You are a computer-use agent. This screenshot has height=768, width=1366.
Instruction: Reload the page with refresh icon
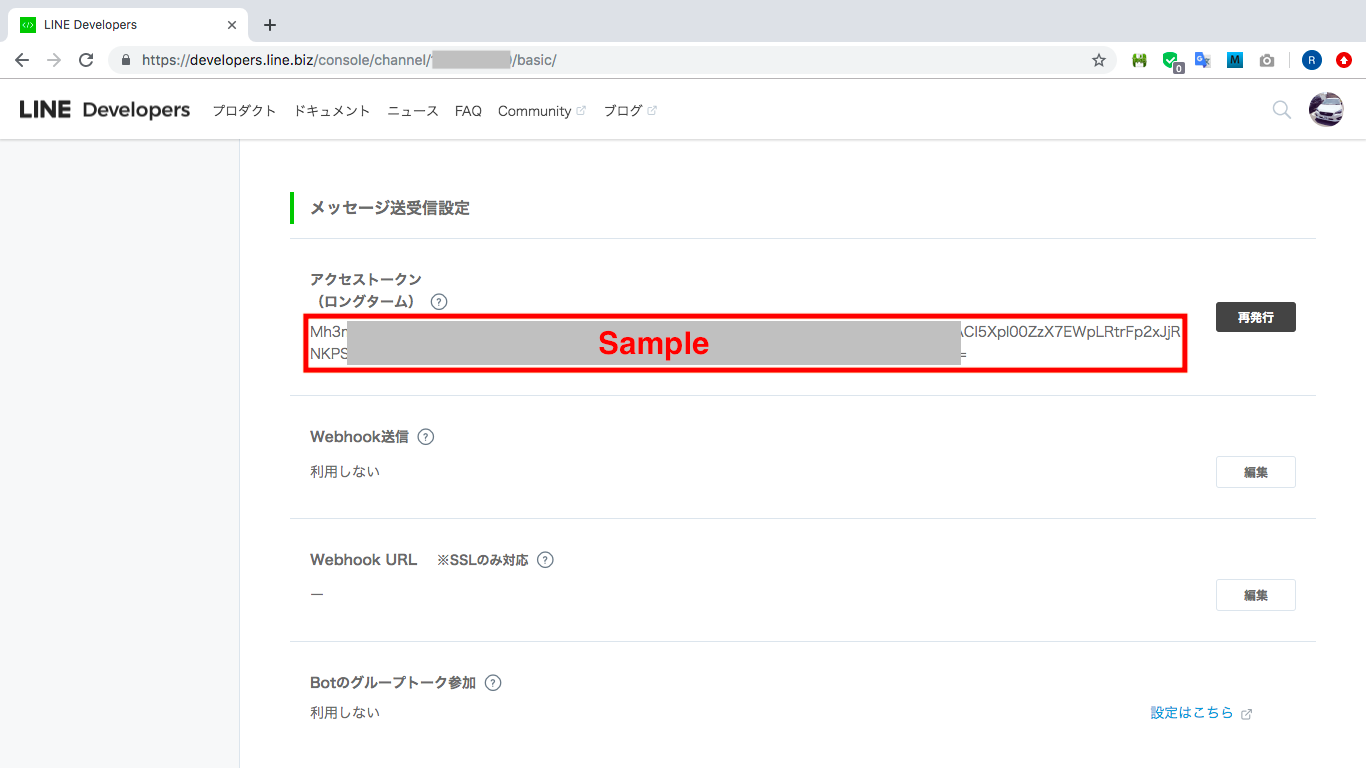(86, 60)
